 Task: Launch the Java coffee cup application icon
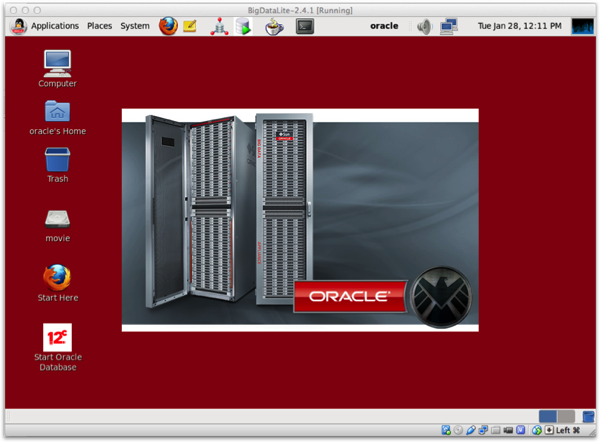[274, 27]
